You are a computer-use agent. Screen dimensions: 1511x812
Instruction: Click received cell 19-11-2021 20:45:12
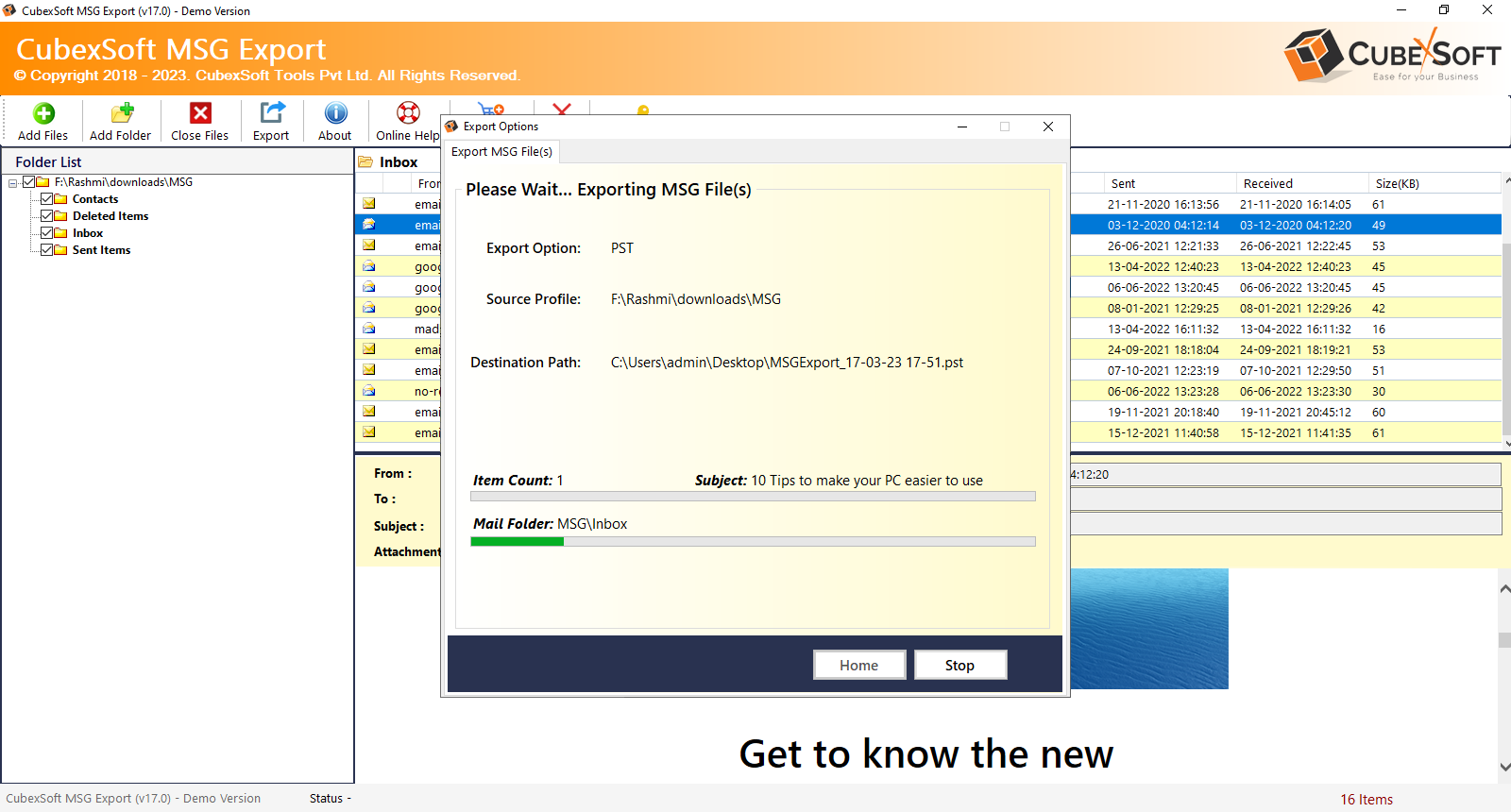coord(1295,412)
